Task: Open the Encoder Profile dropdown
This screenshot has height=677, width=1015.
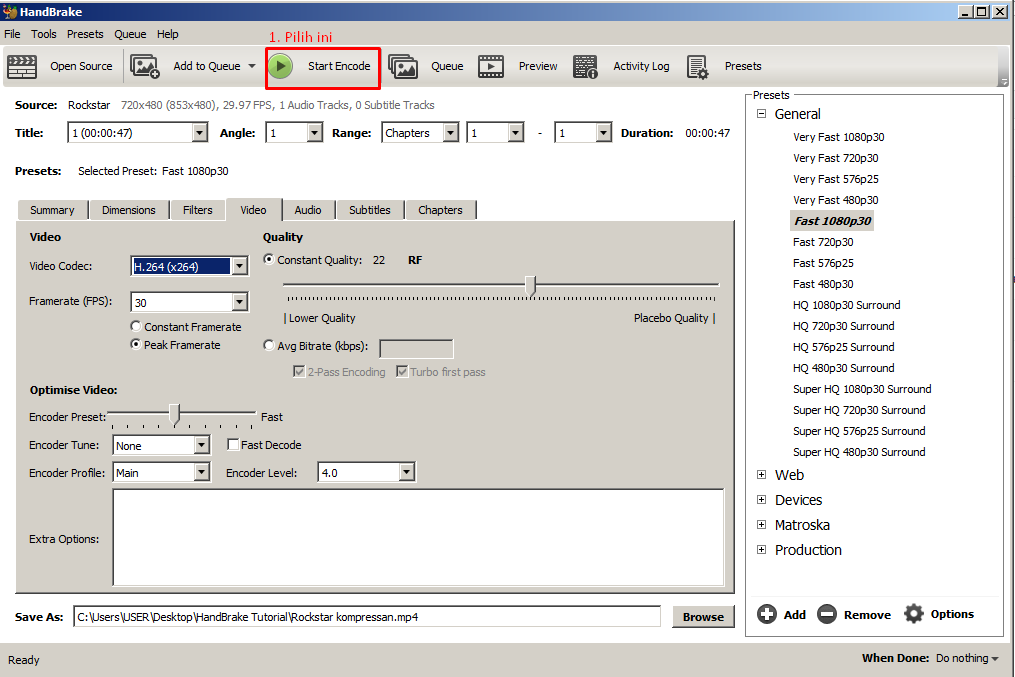Action: (x=202, y=472)
